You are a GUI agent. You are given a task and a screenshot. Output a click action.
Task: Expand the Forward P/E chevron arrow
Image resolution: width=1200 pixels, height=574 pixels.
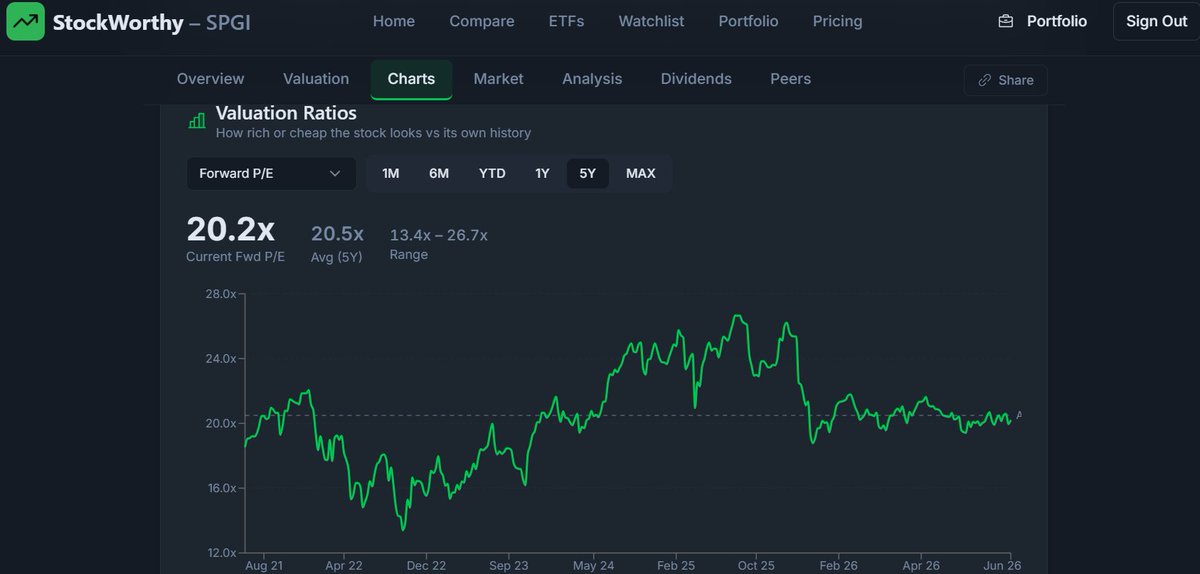335,174
